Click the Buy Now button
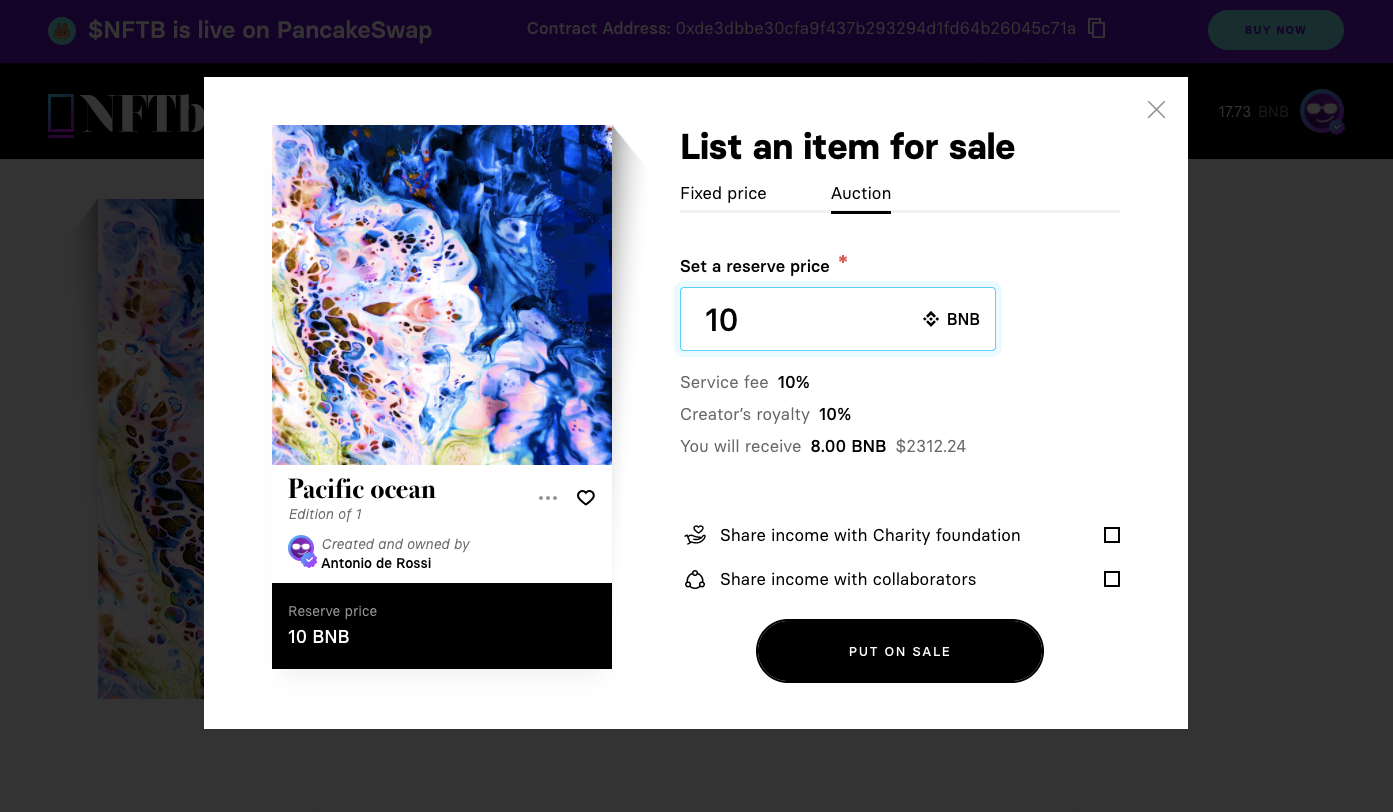This screenshot has height=812, width=1393. pos(1275,30)
